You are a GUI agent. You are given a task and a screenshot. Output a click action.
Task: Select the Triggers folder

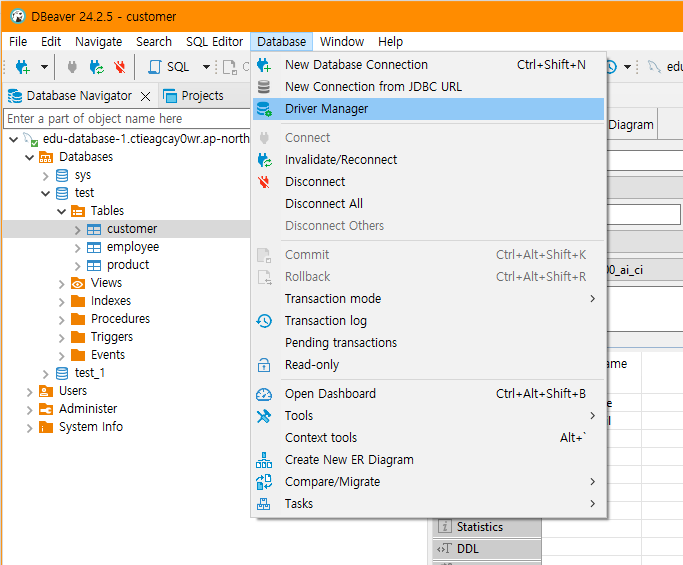pos(112,337)
